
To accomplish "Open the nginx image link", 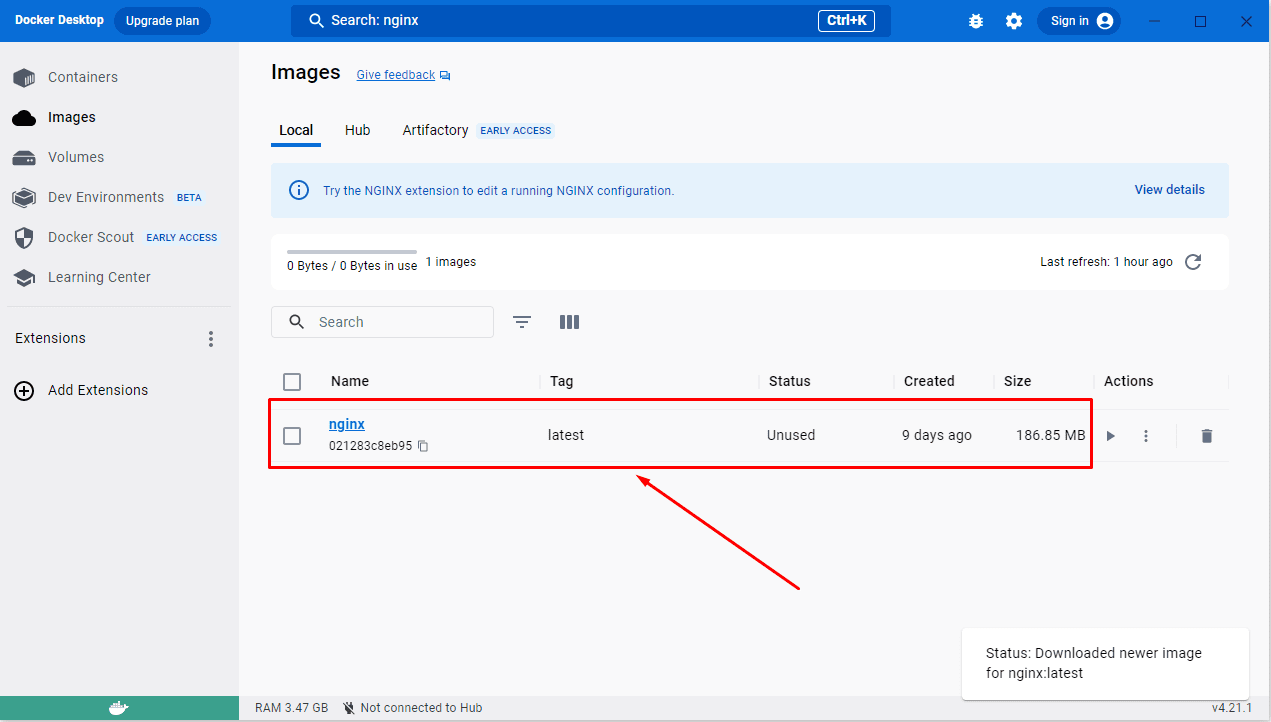I will click(347, 424).
